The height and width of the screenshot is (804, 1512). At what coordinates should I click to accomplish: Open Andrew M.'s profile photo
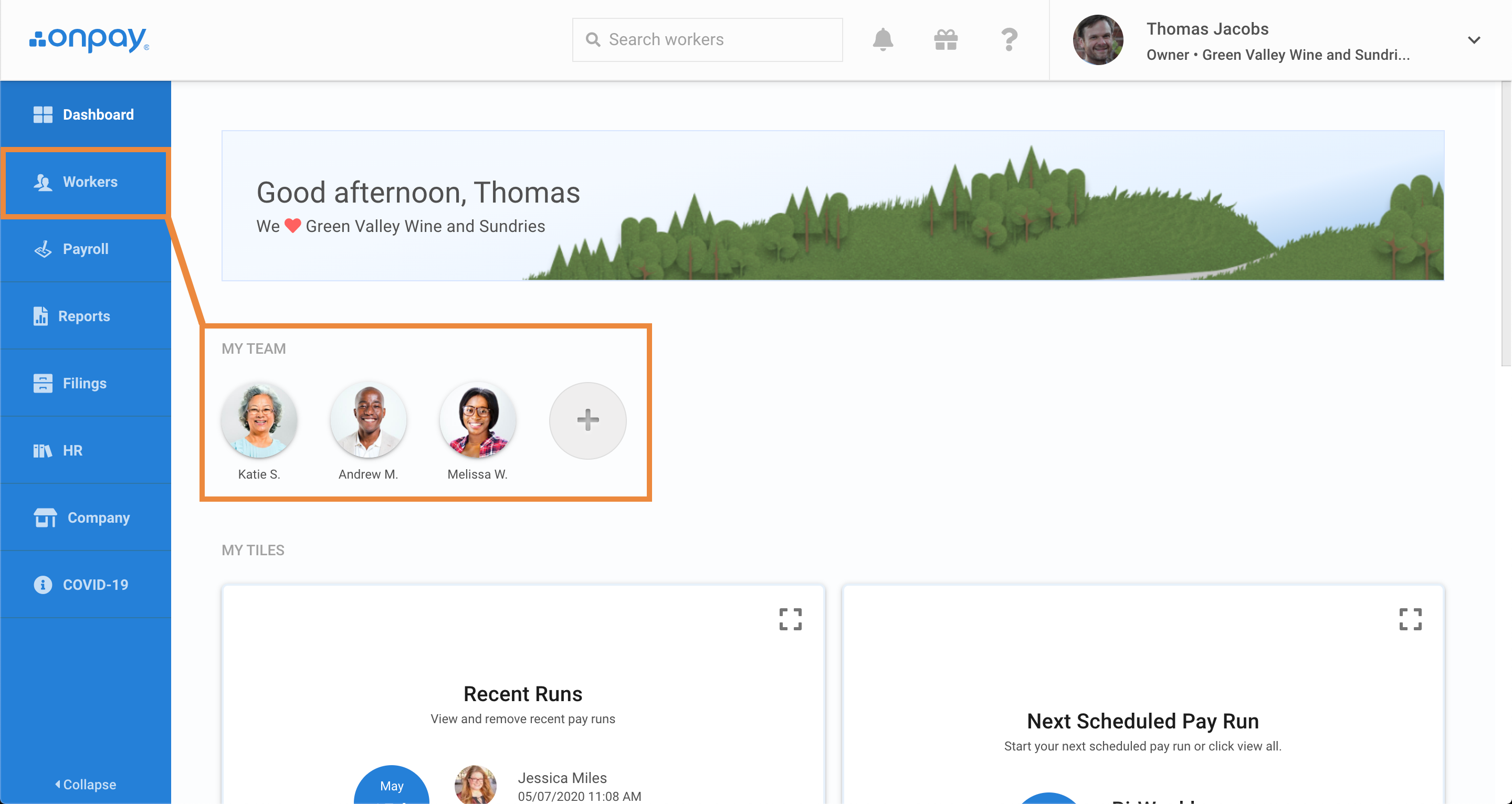pos(368,420)
